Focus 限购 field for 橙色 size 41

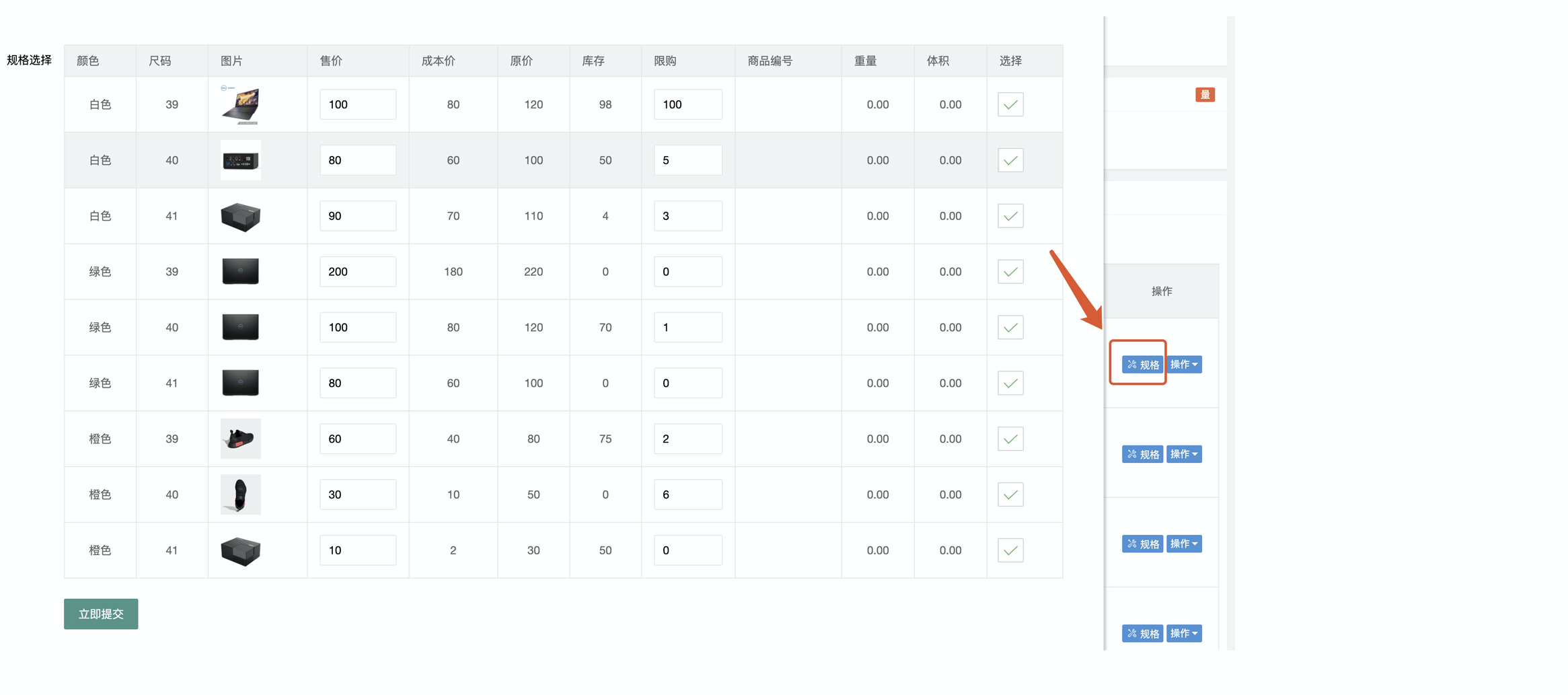tap(687, 550)
